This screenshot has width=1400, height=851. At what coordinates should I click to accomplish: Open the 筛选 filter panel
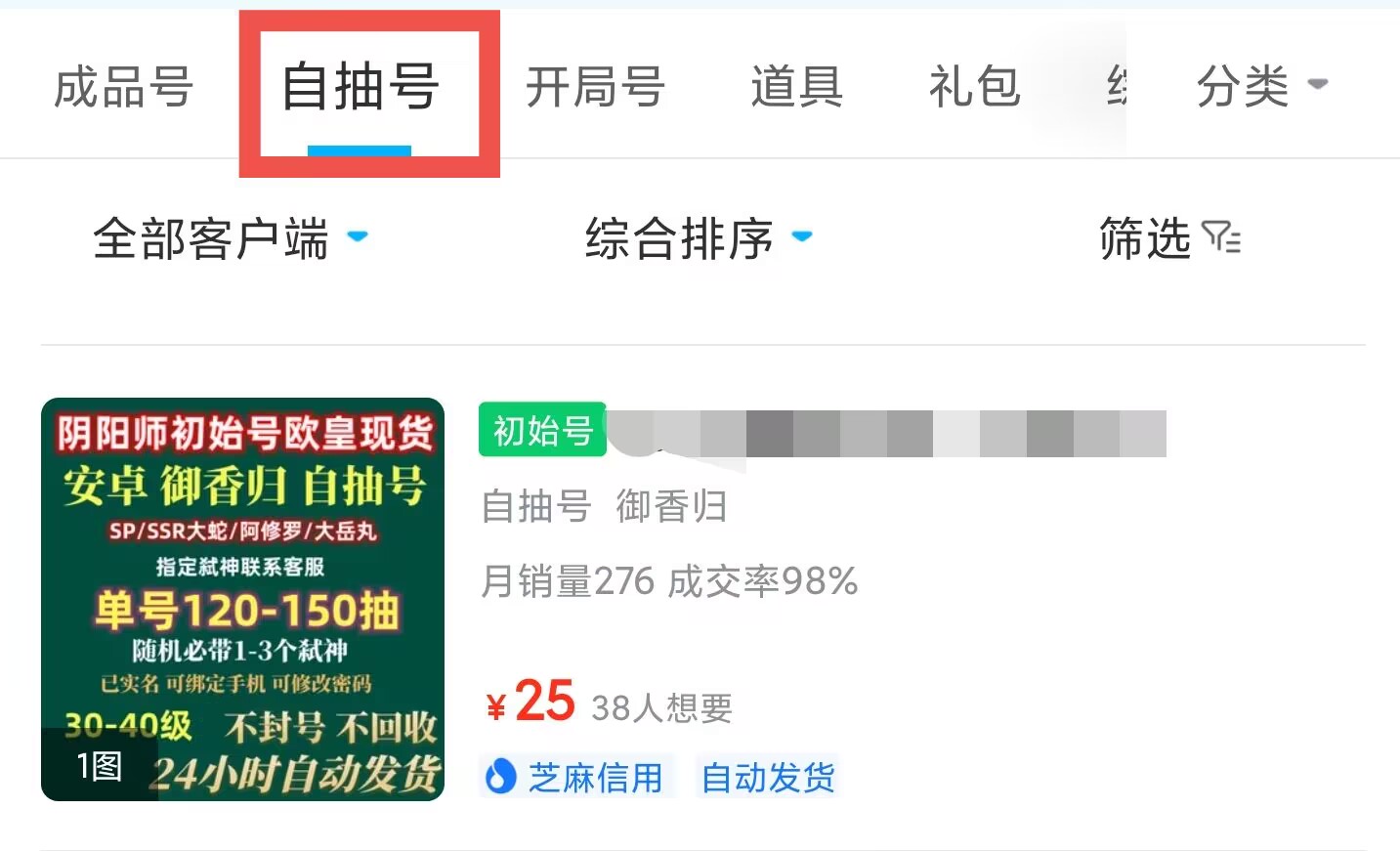point(1170,238)
